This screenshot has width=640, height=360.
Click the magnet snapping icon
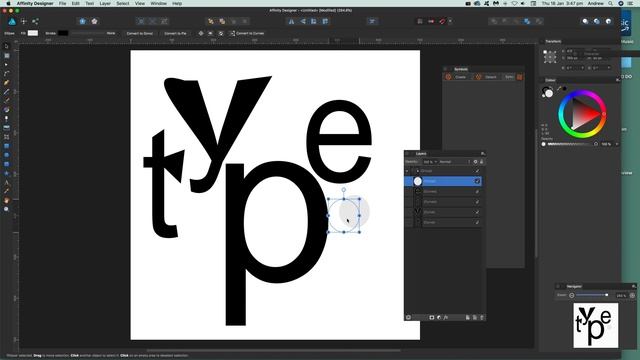click(x=442, y=21)
